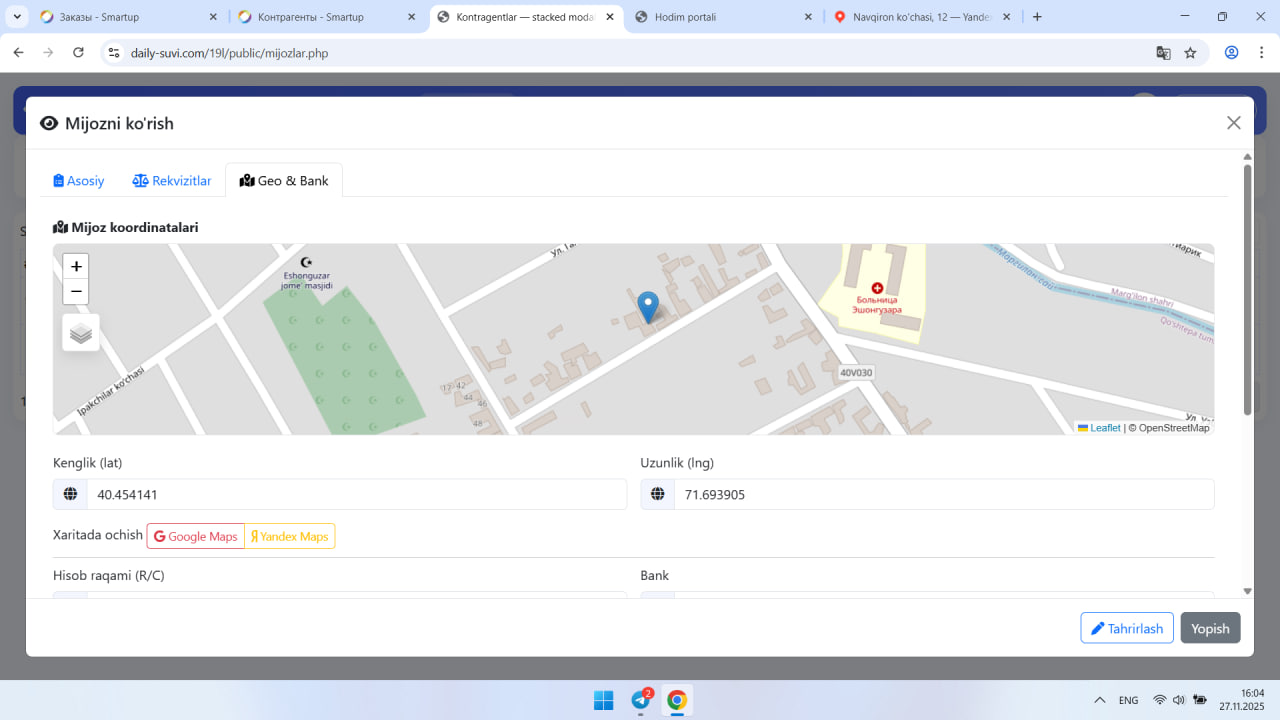This screenshot has width=1280, height=720.
Task: Click the Yopish button
Action: 1210,628
